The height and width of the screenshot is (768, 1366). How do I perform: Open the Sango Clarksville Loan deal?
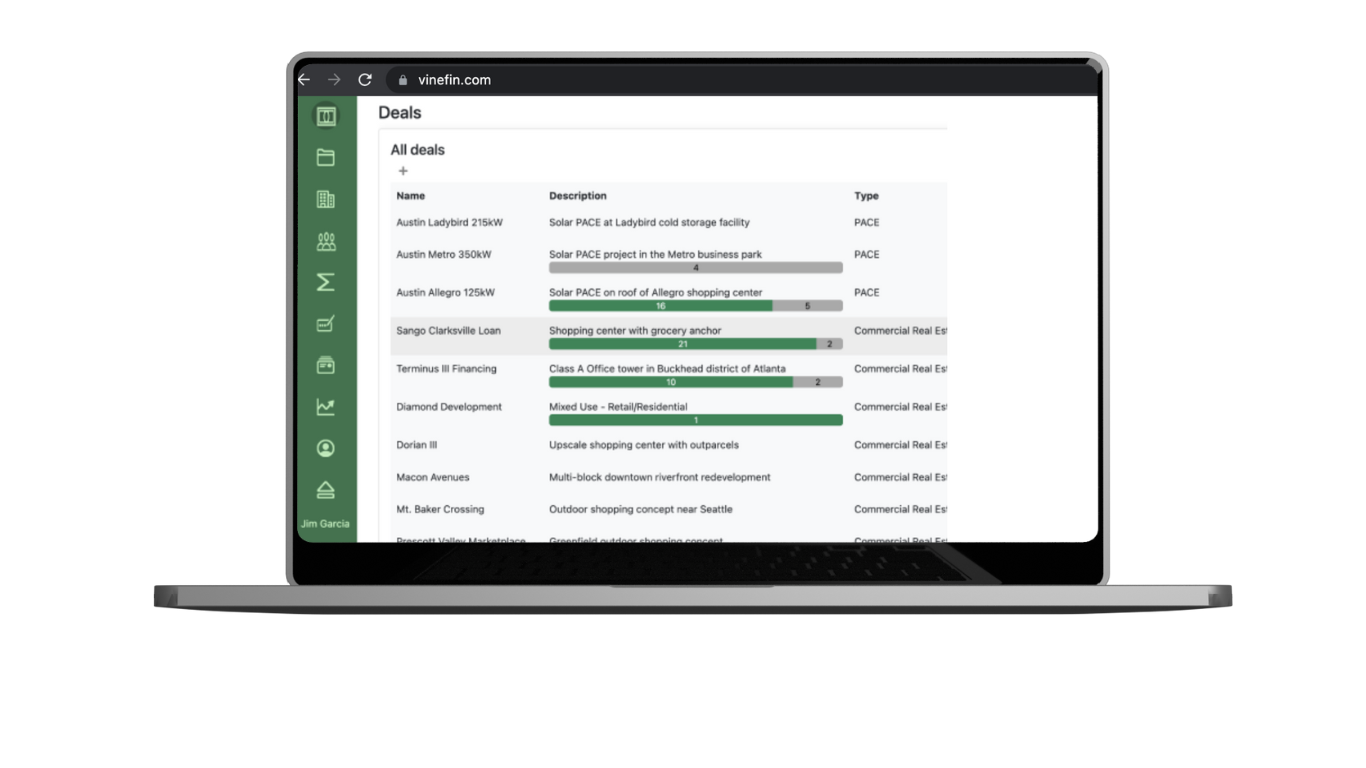click(x=449, y=331)
